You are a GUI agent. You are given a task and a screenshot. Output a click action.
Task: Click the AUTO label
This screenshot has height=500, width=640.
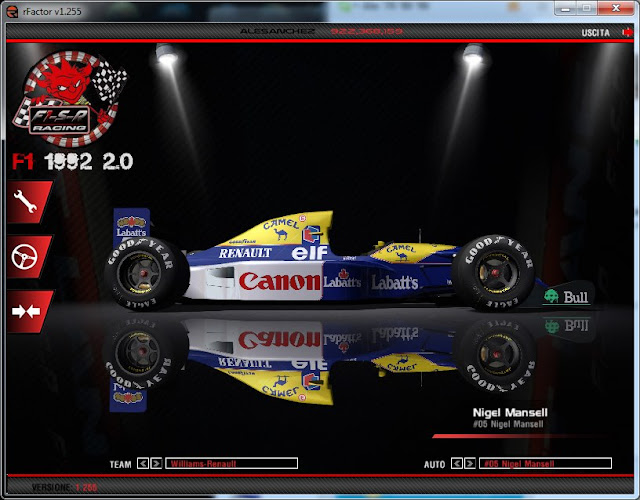(434, 464)
